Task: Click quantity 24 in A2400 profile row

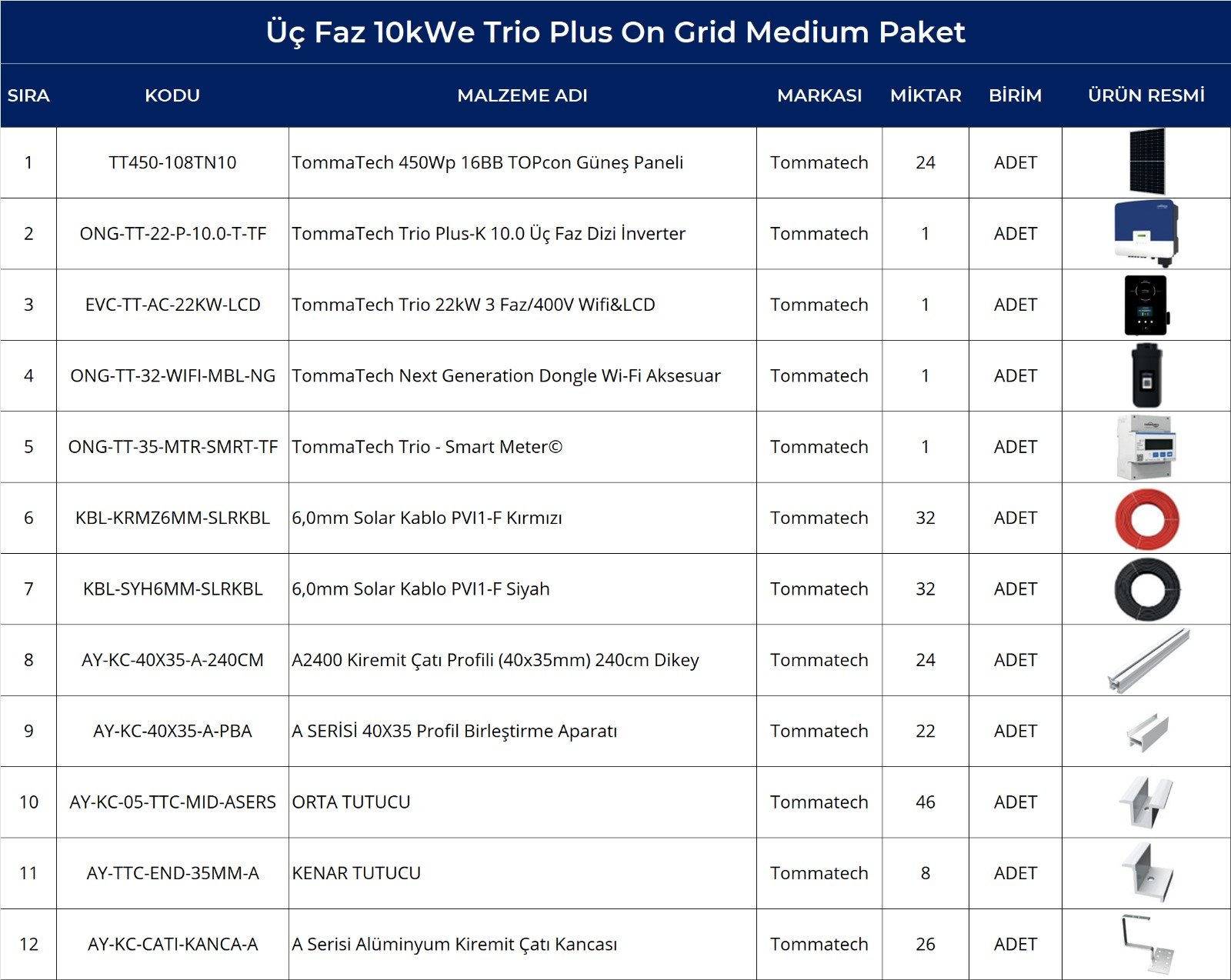Action: click(x=926, y=660)
